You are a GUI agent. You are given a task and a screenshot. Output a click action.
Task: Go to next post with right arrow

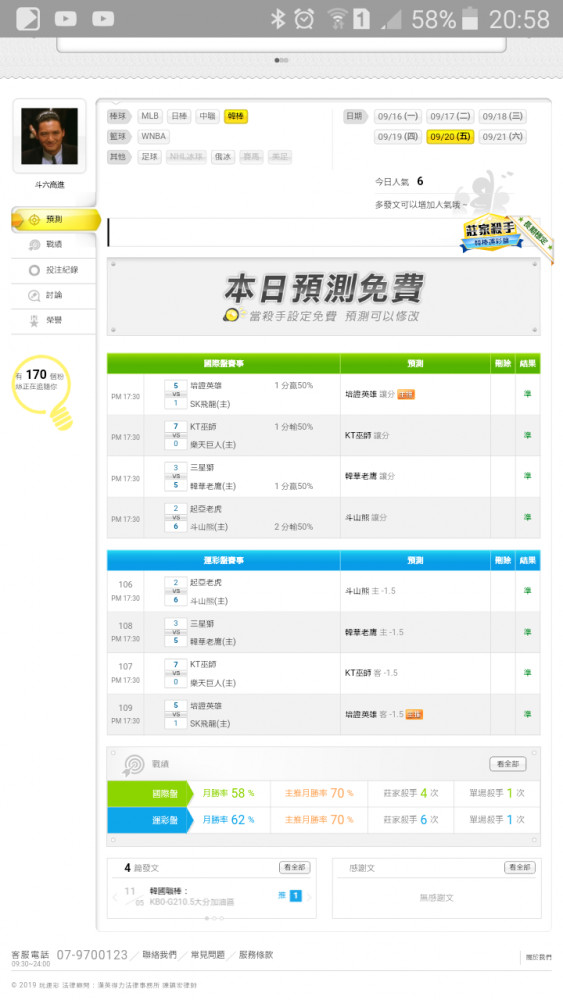pyautogui.click(x=309, y=897)
